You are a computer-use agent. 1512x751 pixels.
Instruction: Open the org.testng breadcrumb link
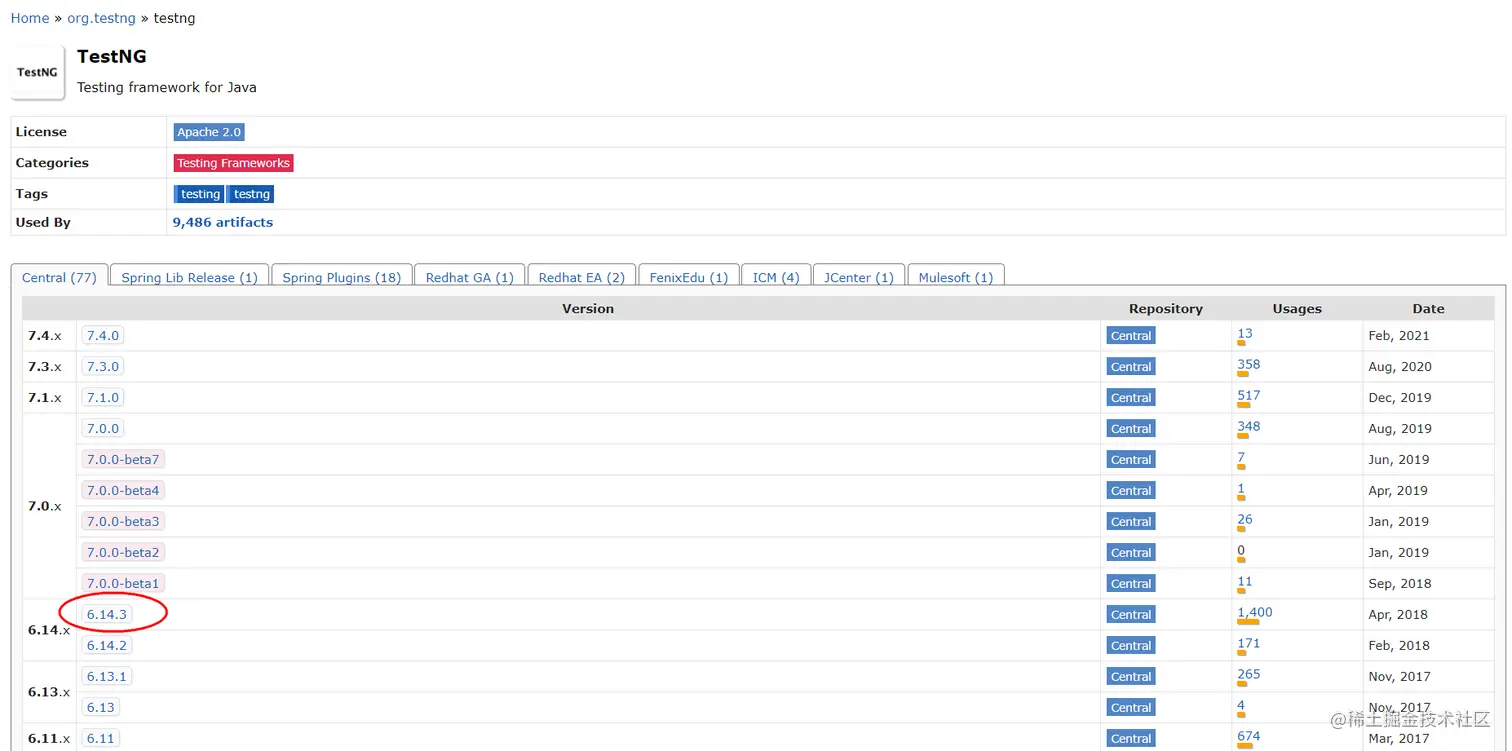(101, 18)
